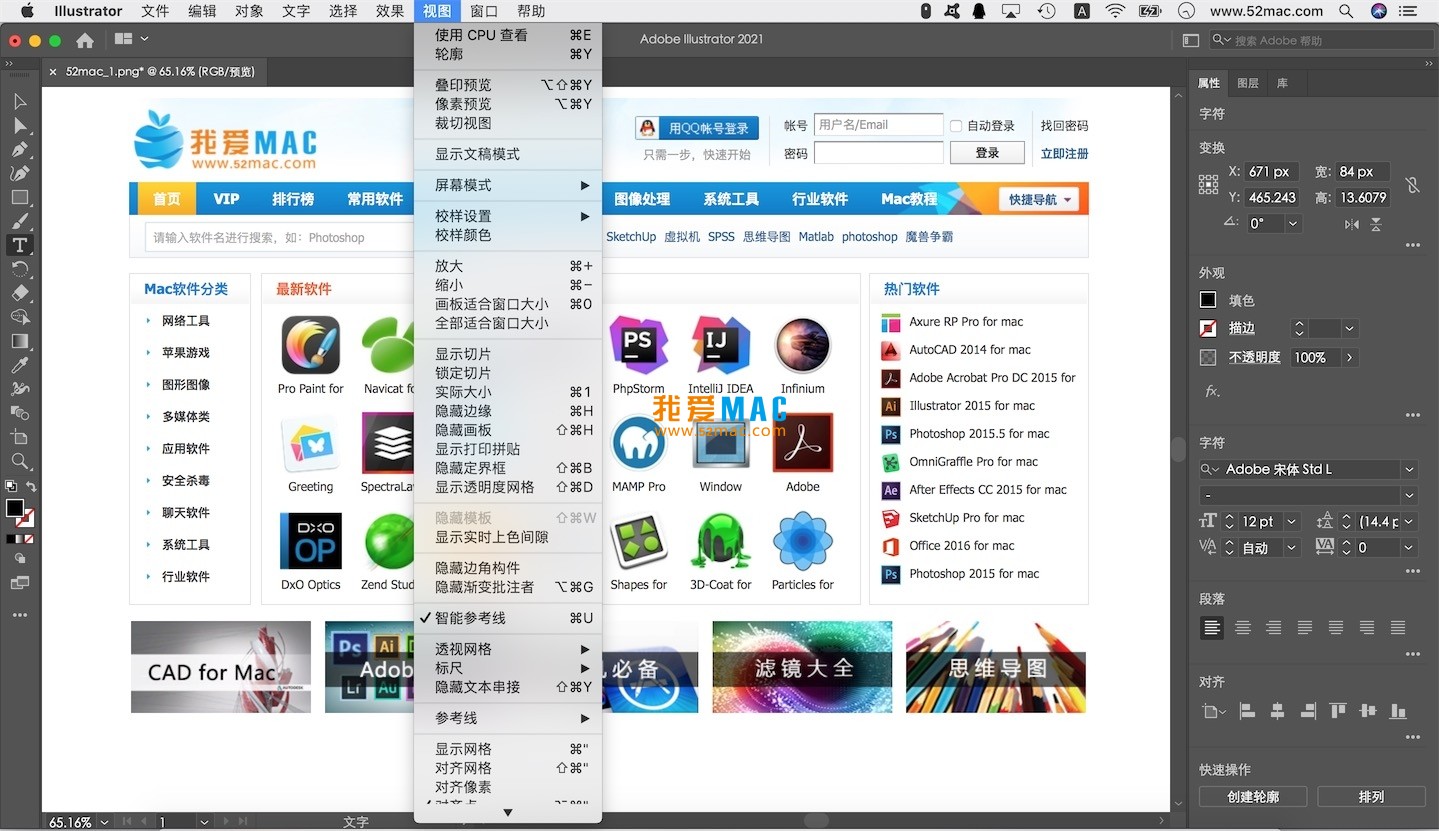Open the kerning 自动 dropdown
1439x831 pixels.
1292,548
